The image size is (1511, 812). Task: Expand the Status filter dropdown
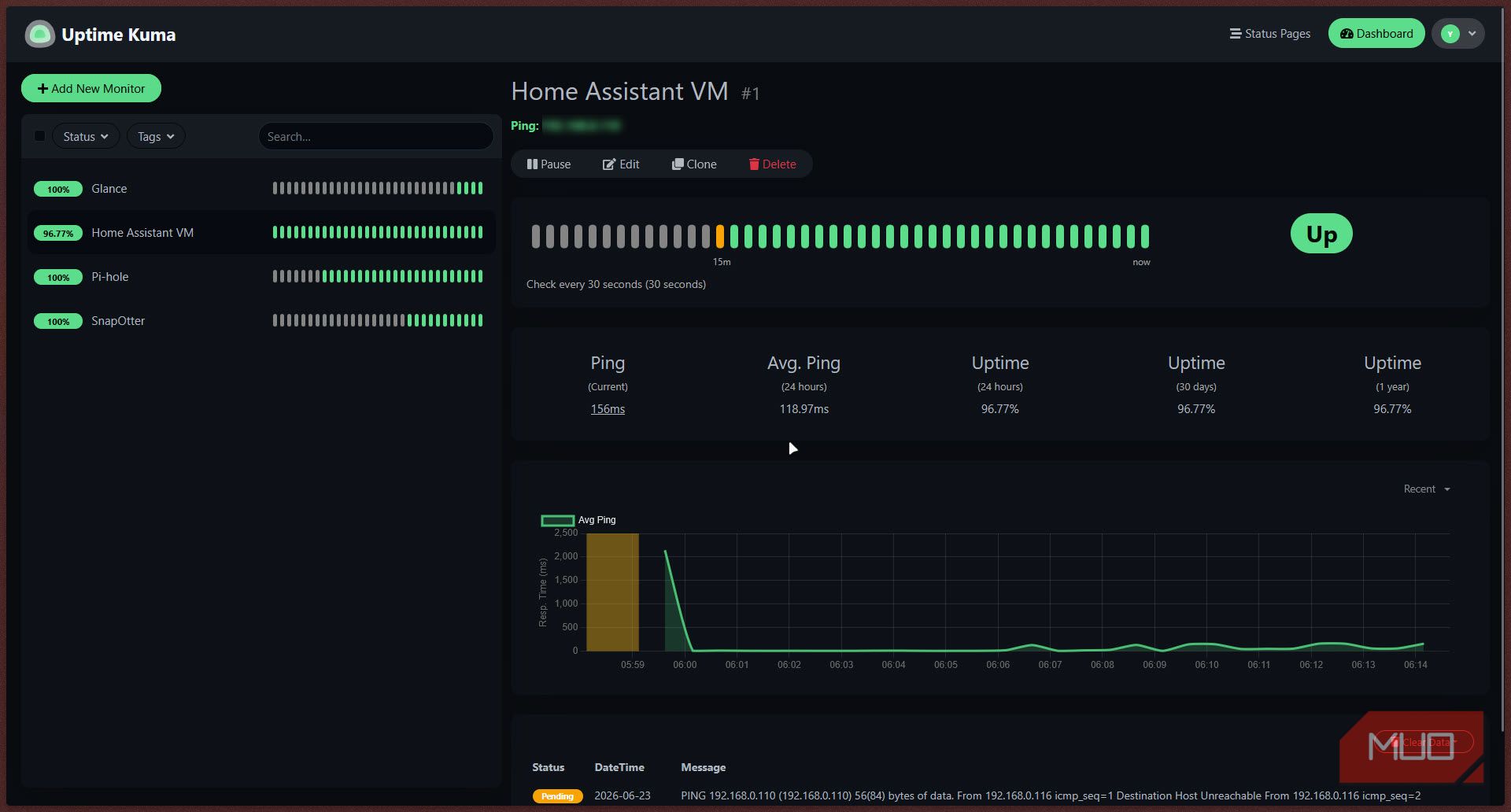(86, 136)
